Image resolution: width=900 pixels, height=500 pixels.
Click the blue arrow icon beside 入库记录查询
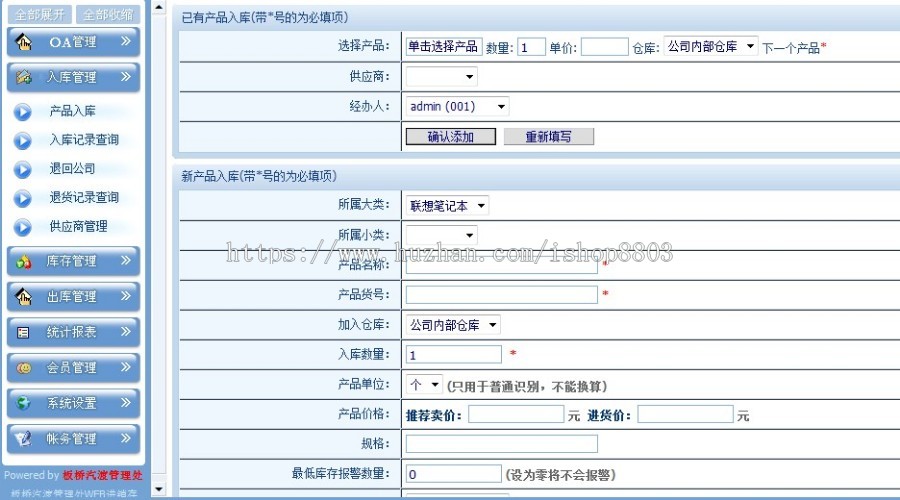coord(22,141)
